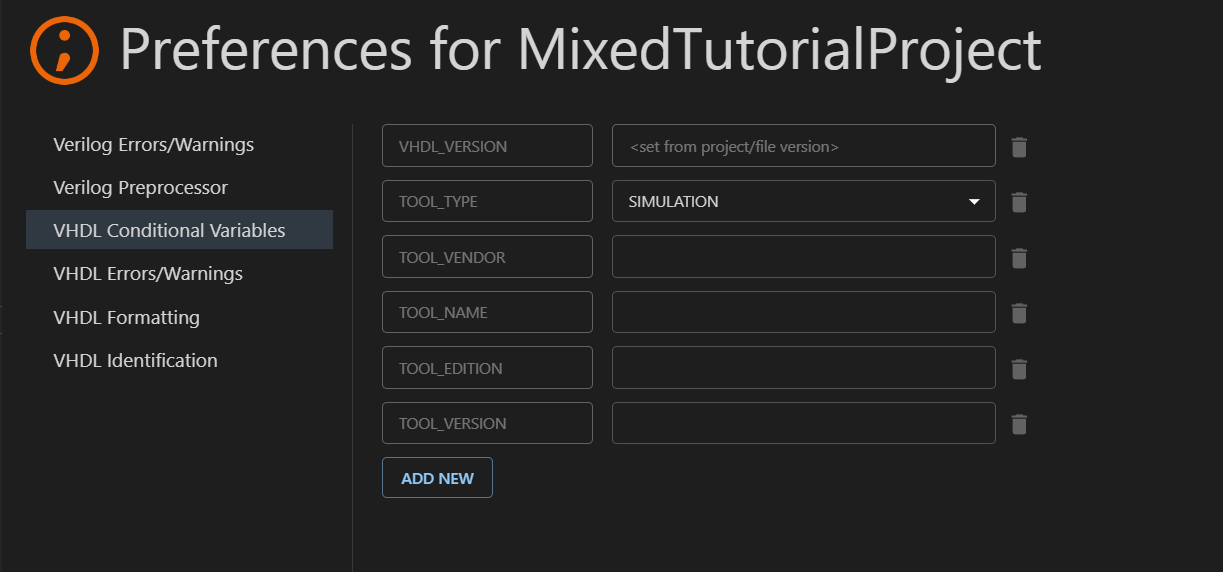The height and width of the screenshot is (572, 1223).
Task: Delete the TOOL_TYPE variable row
Action: point(1019,202)
